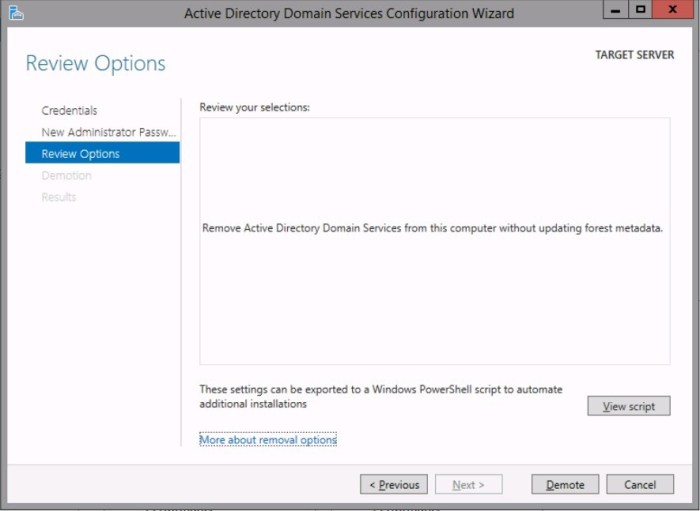Click the greyed-out Results step
Viewport: 700px width, 511px height.
pos(58,197)
